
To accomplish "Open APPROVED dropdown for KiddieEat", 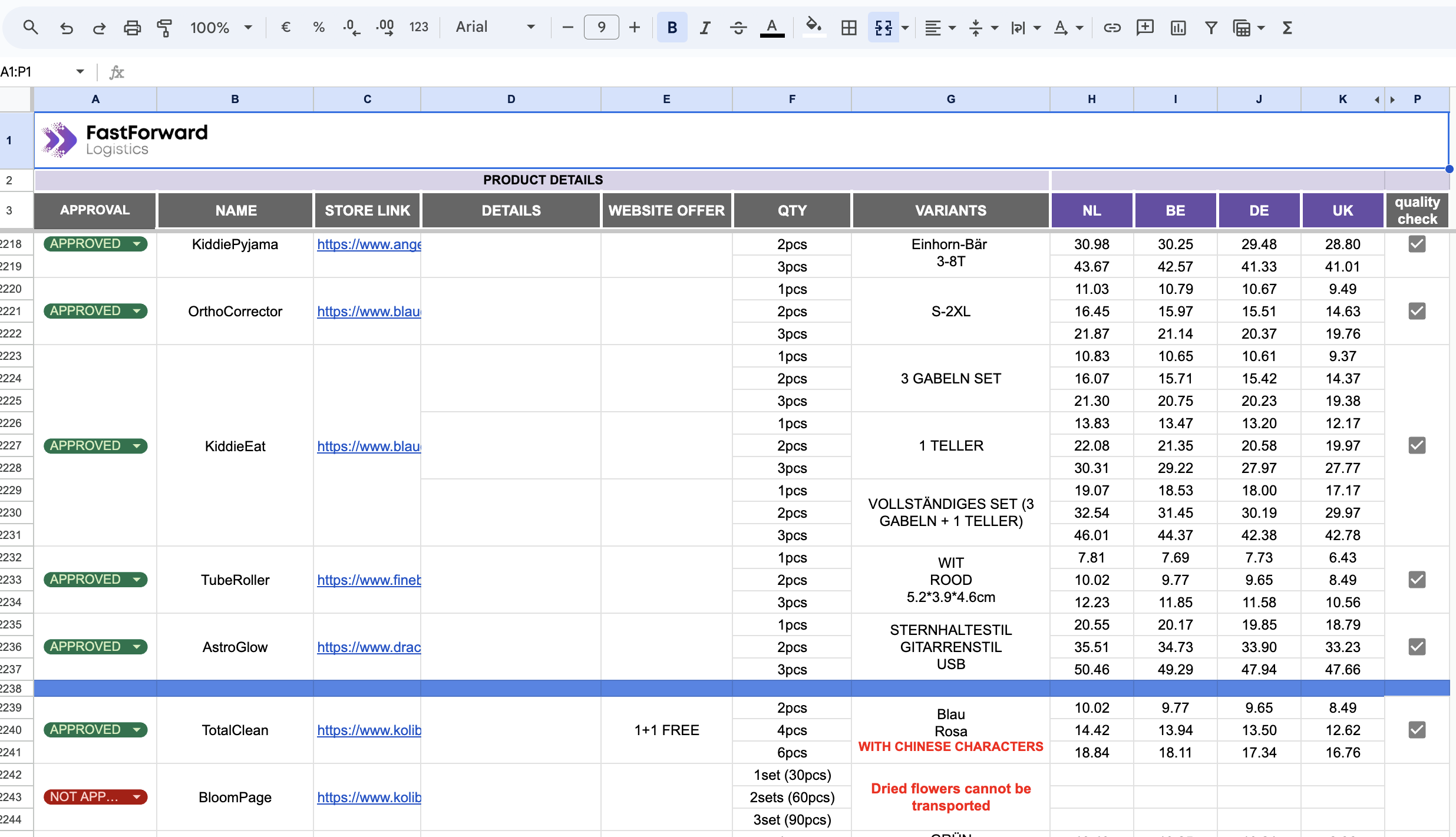I will [137, 446].
